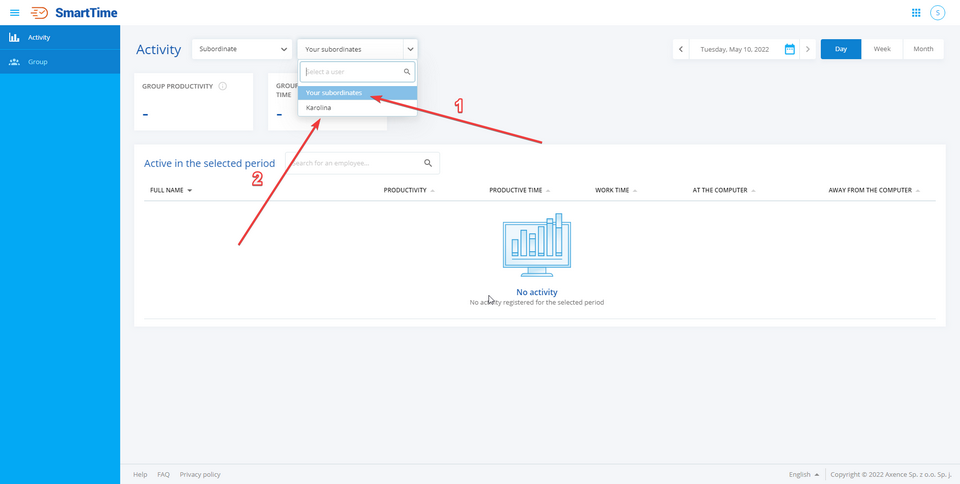Open the user profile avatar
The image size is (960, 484).
tap(937, 13)
